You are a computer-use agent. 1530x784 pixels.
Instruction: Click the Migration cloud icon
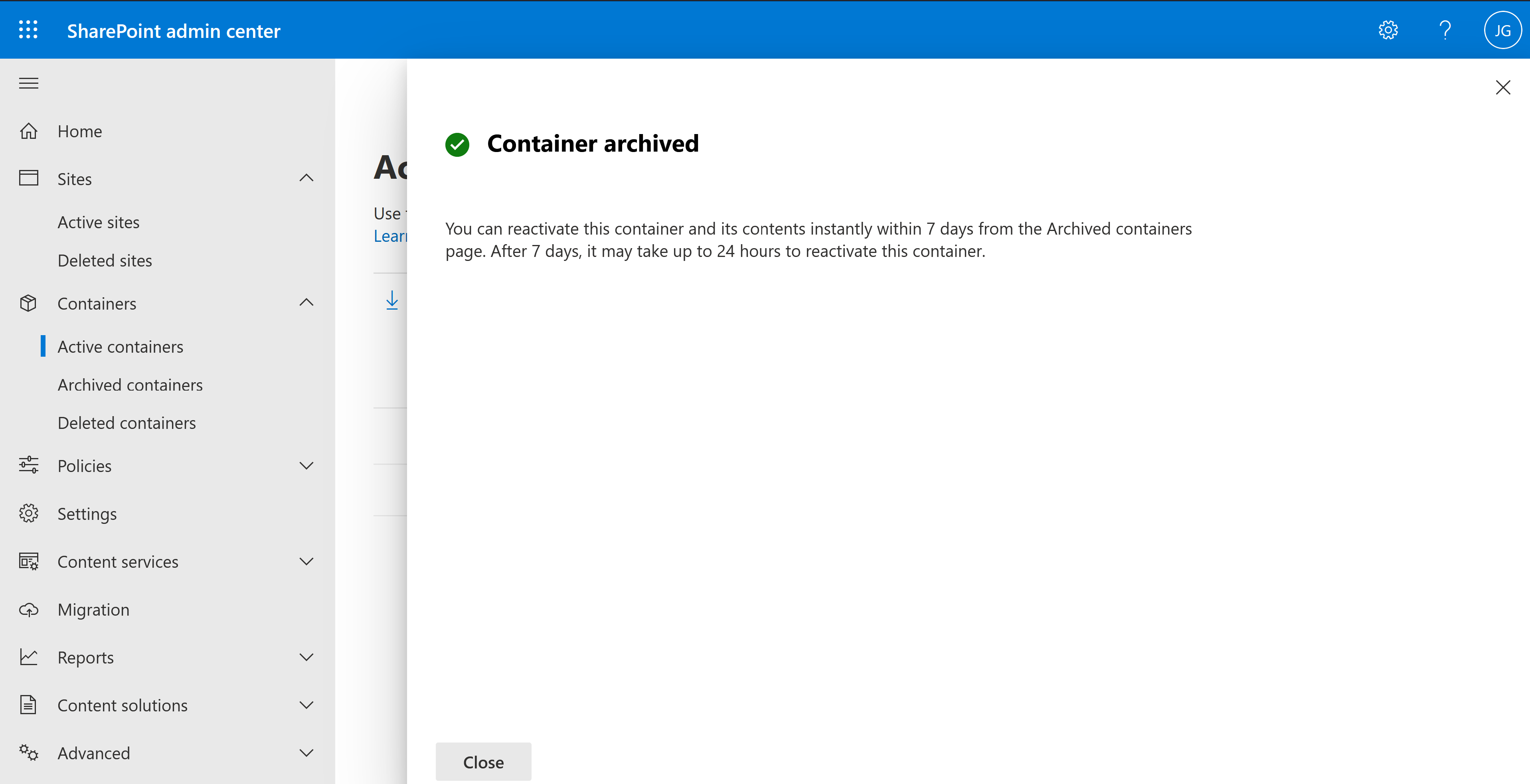[x=28, y=609]
